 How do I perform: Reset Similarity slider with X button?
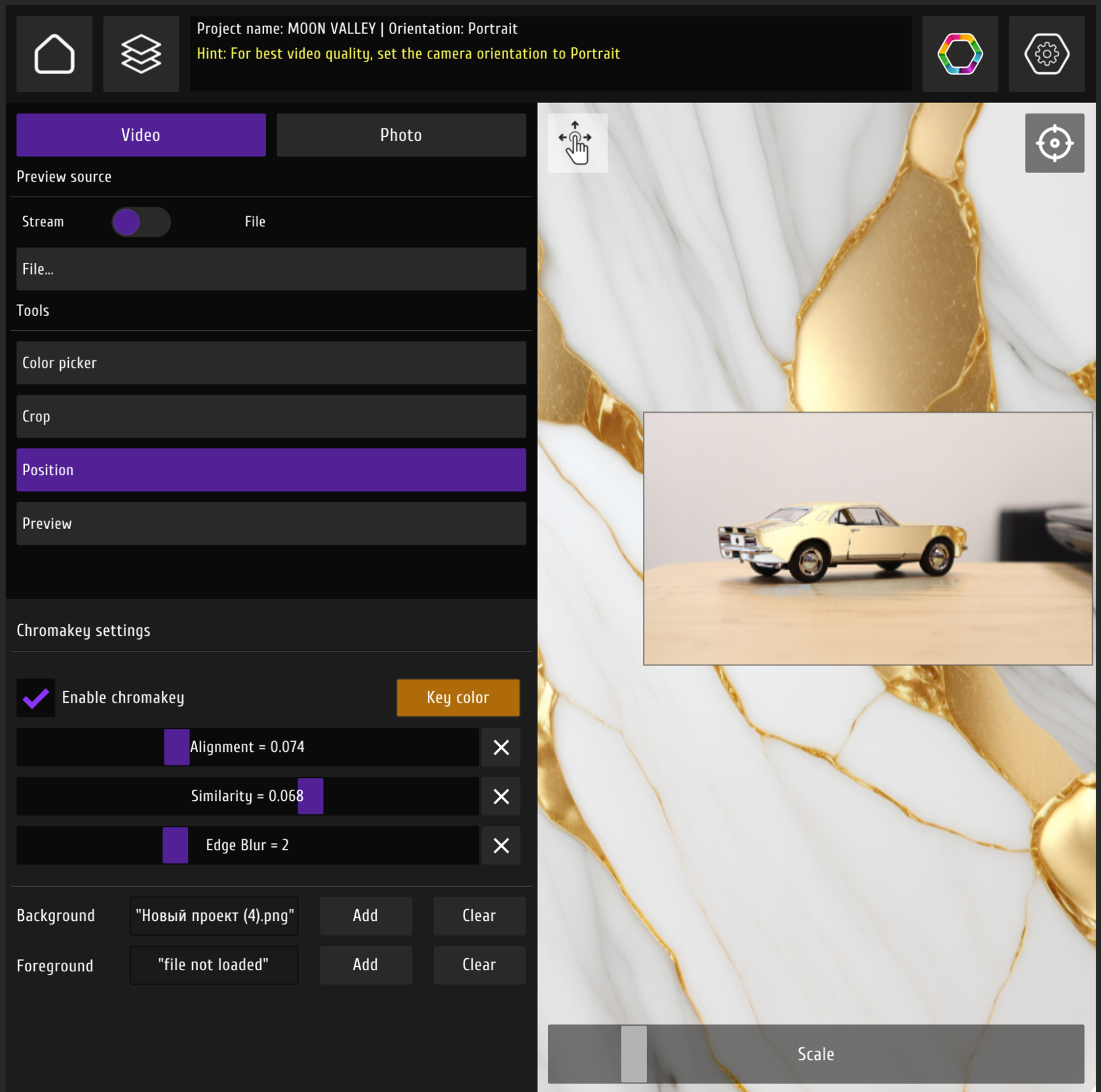tap(501, 796)
